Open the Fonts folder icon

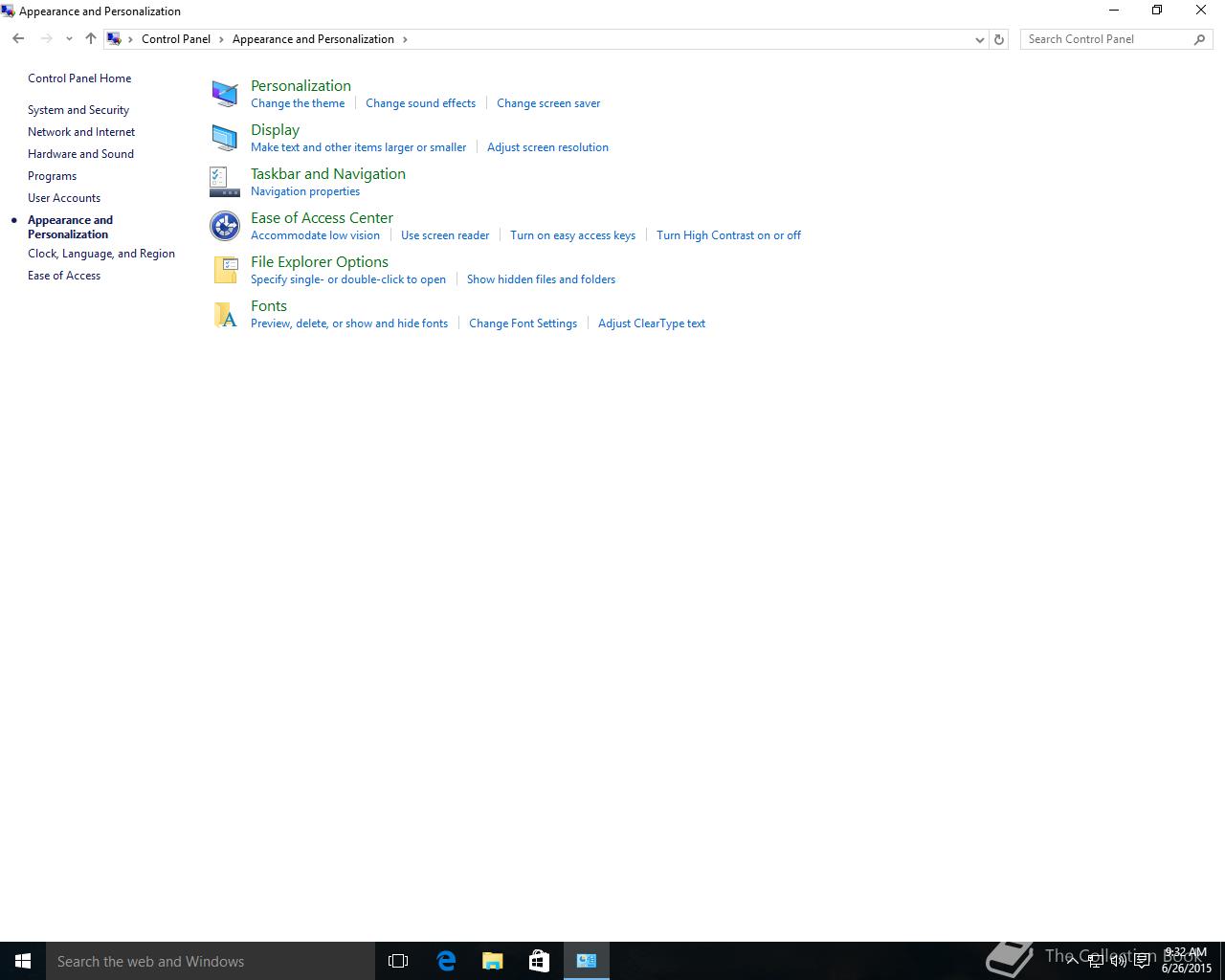225,314
